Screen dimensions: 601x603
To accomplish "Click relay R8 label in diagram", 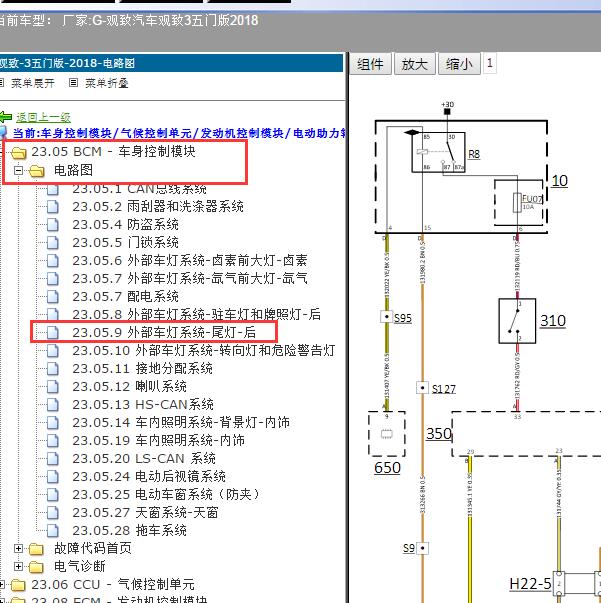I will pos(474,154).
